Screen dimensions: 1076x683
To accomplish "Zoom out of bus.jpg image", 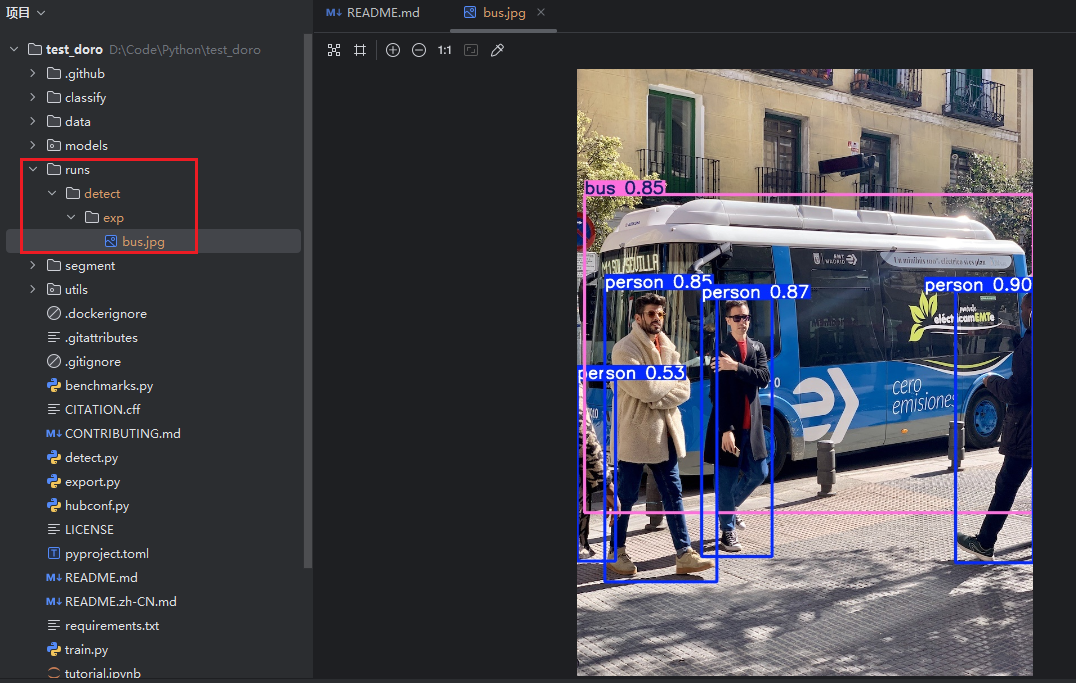I will coord(419,50).
